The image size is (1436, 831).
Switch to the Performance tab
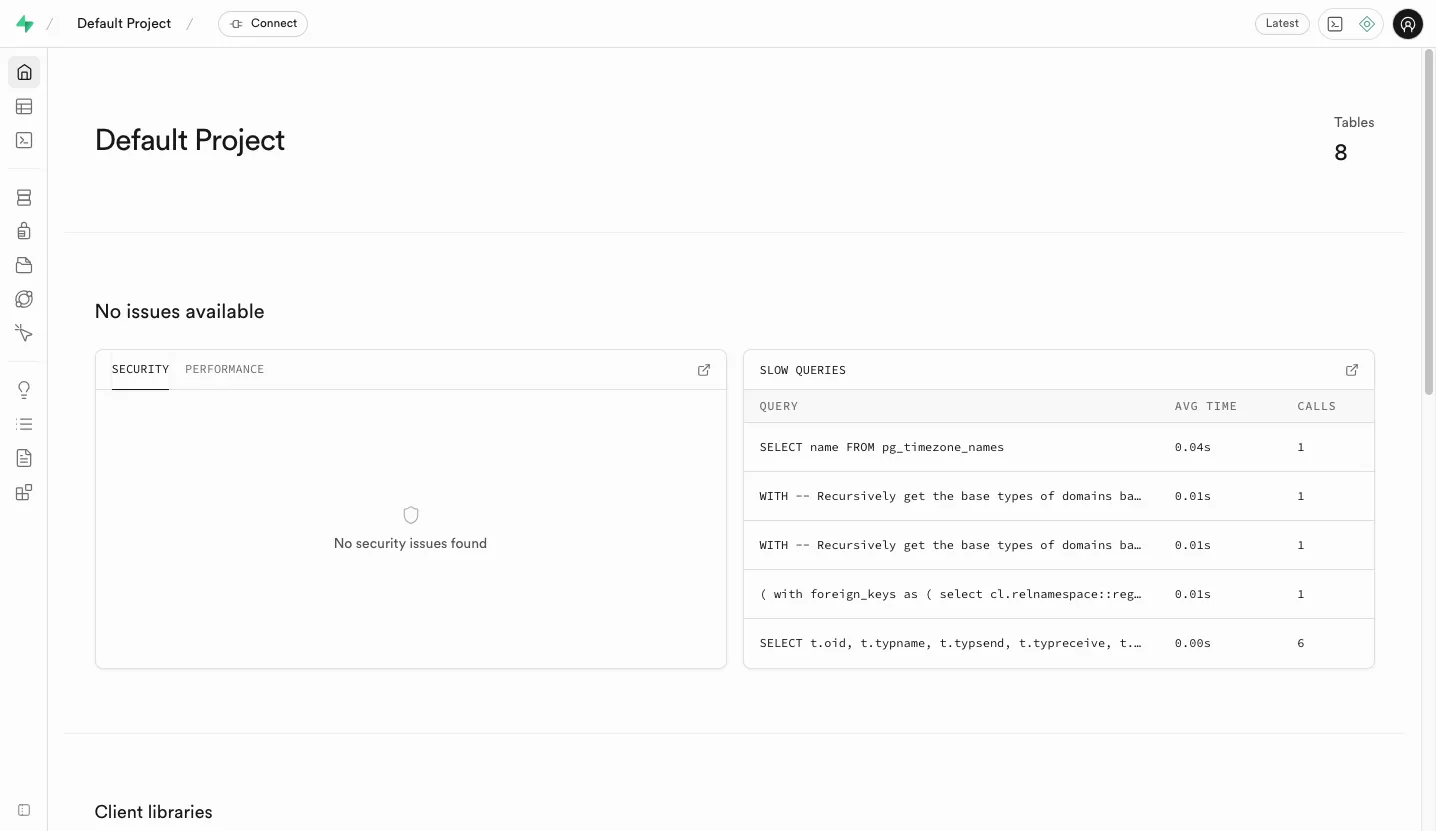[224, 369]
